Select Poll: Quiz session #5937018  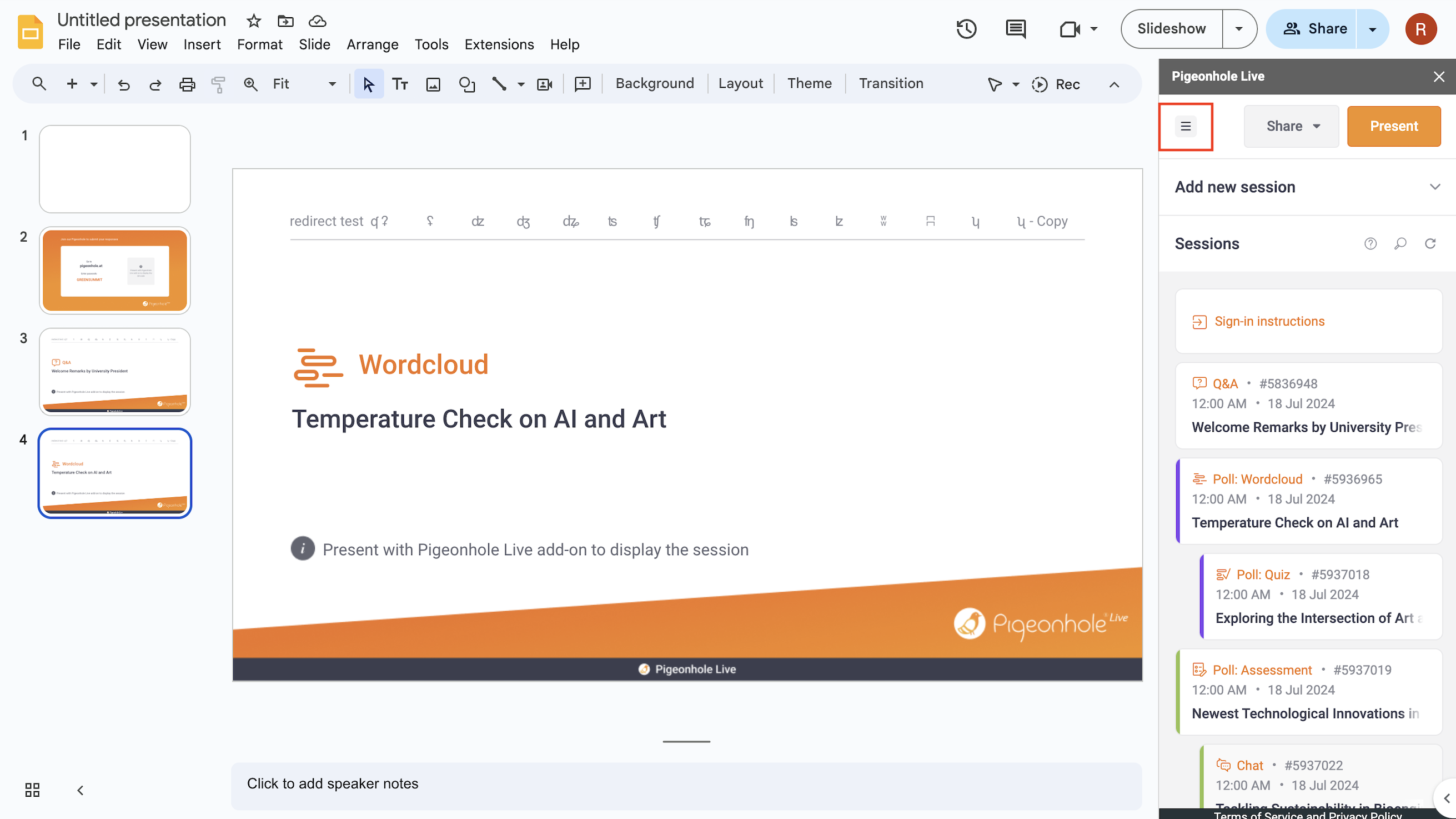(1321, 597)
